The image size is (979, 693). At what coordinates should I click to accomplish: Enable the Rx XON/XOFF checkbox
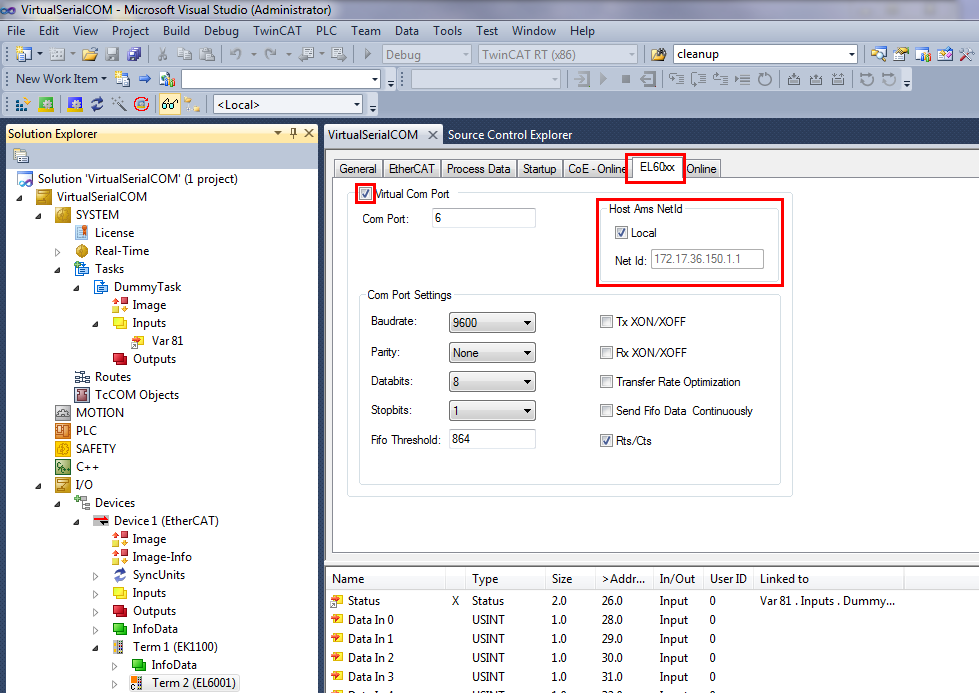point(606,352)
